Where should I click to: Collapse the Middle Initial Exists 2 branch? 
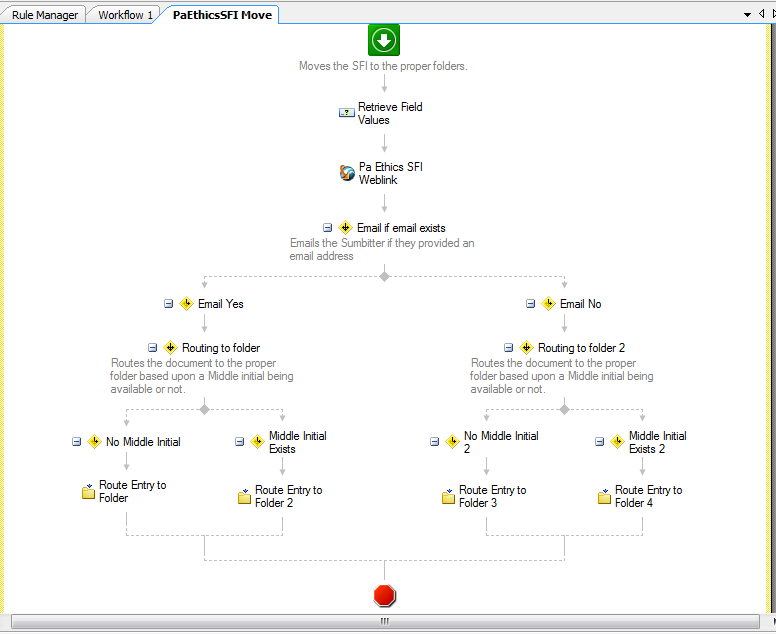[x=599, y=441]
